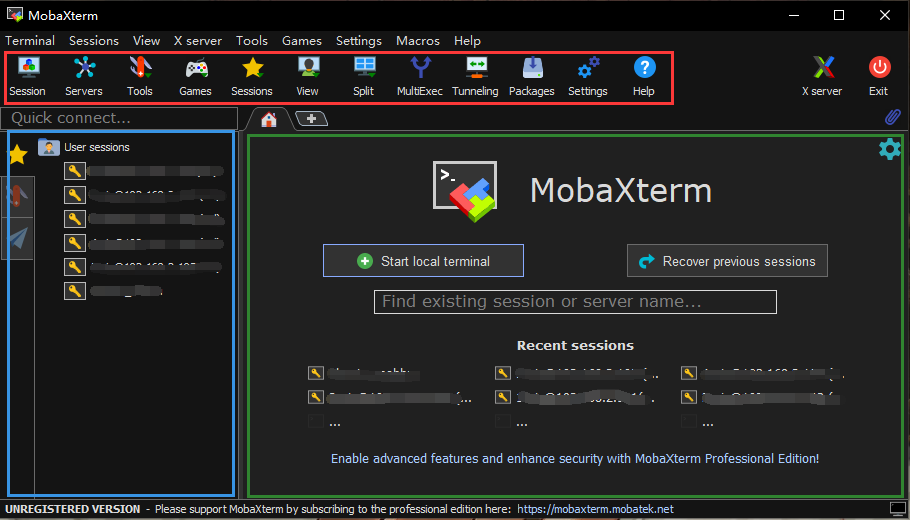Switch to the Home tab
Screen dimensions: 910x520
[x=268, y=119]
